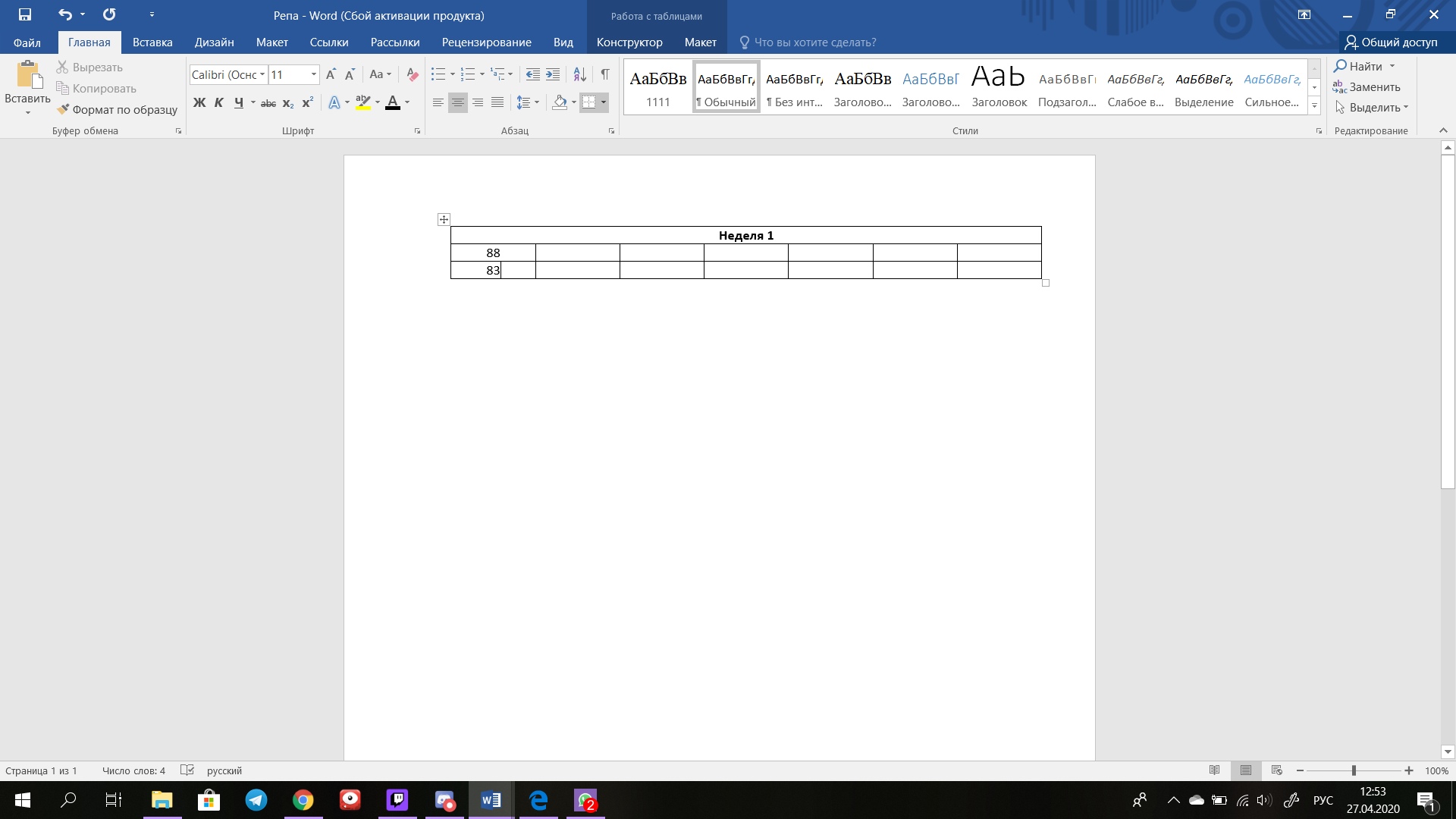Open the font size dropdown
Image resolution: width=1456 pixels, height=819 pixels.
(x=313, y=74)
